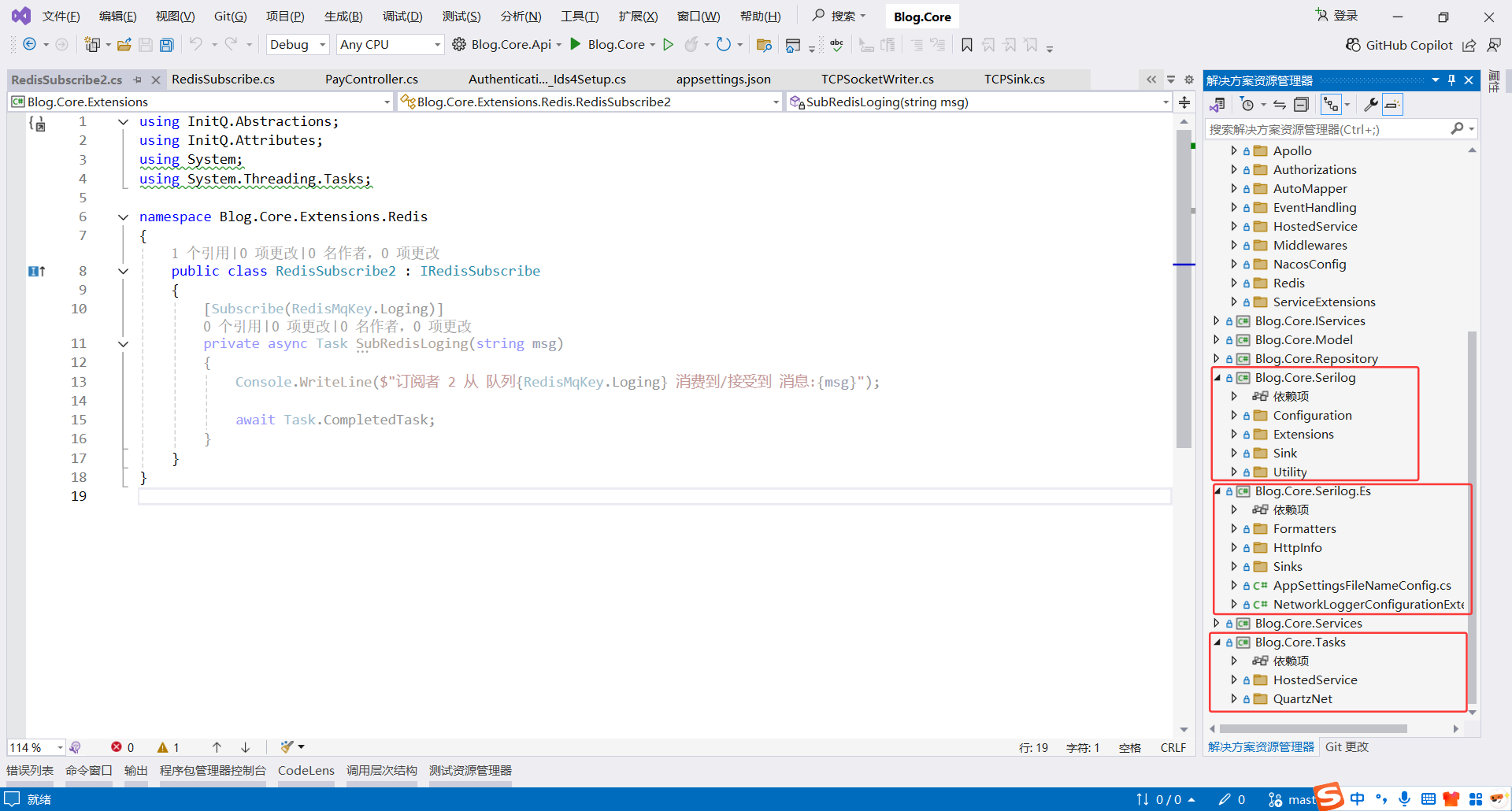Click the Undo arrow icon
Viewport: 1512px width, 811px height.
point(196,44)
